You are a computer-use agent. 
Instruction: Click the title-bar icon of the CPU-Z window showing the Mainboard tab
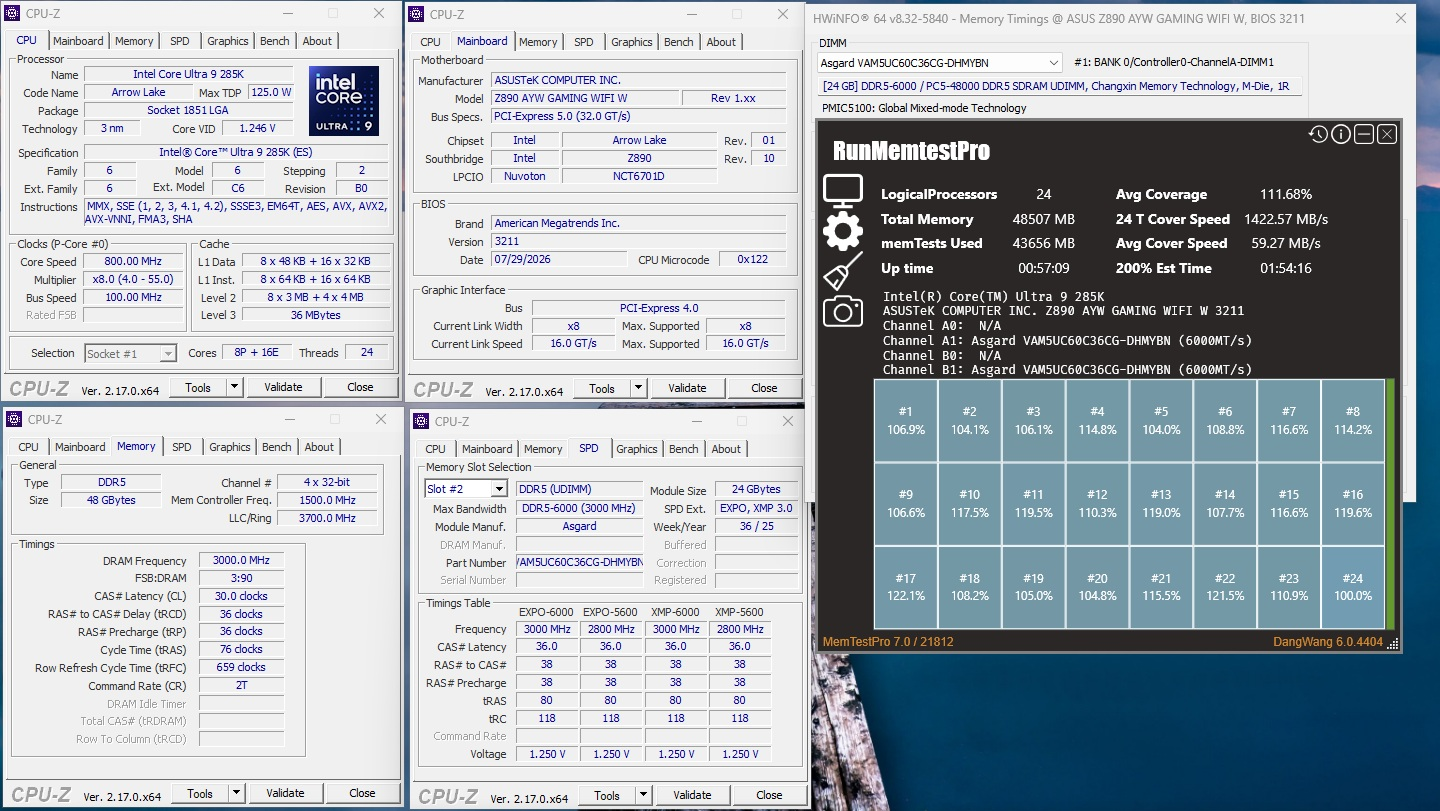click(x=417, y=14)
